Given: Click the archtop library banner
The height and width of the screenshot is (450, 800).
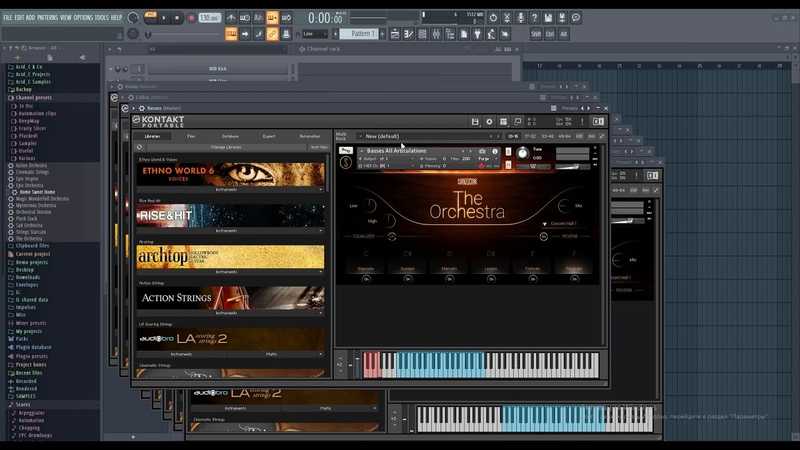Looking at the screenshot, I should pos(230,257).
